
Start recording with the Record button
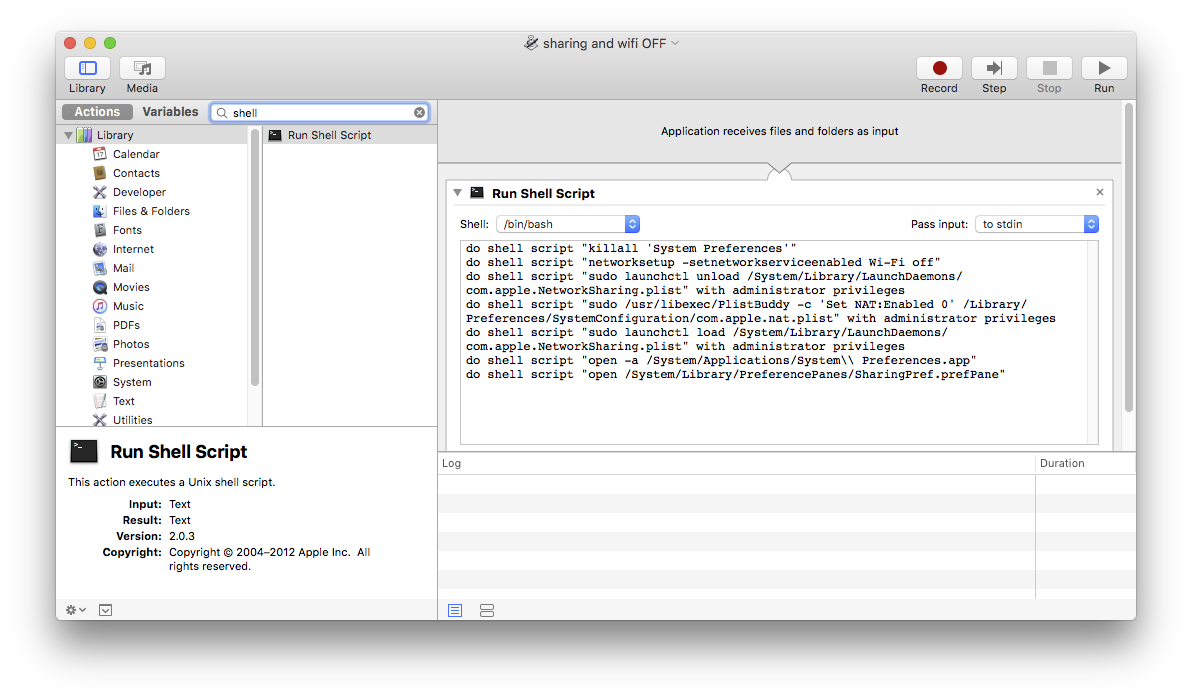coord(940,68)
